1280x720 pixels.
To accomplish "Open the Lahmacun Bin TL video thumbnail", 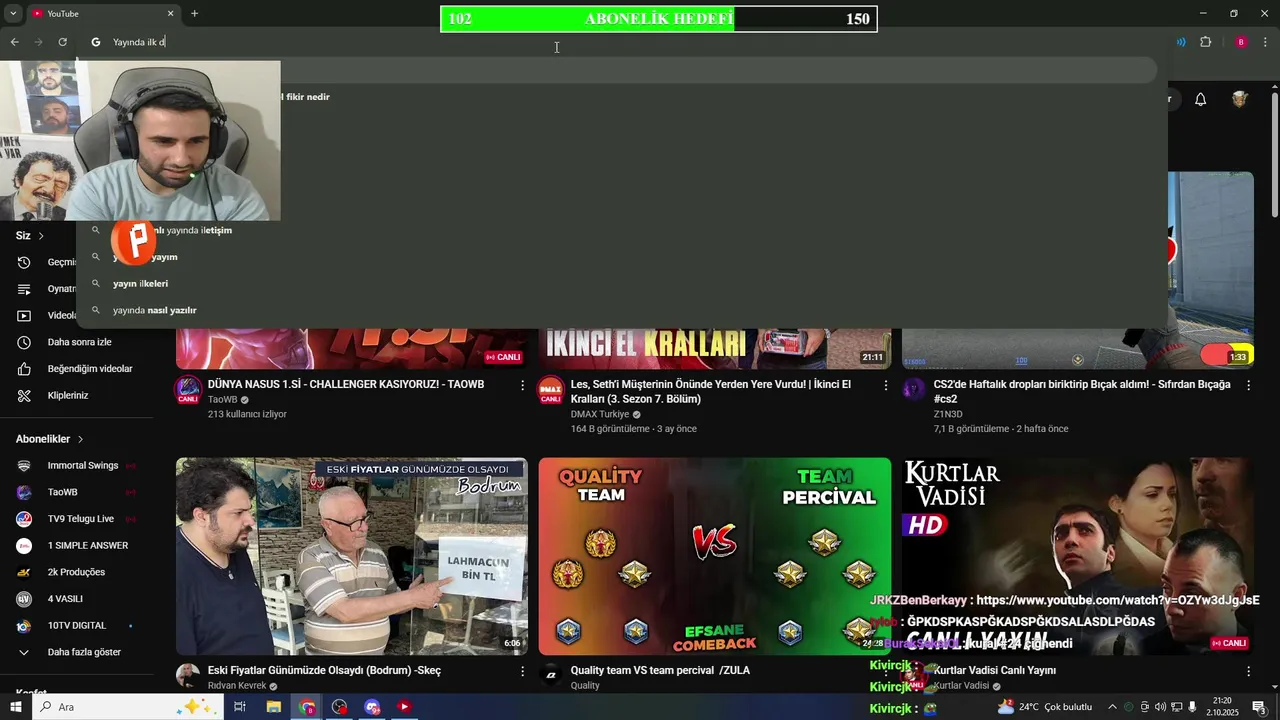I will [x=352, y=556].
